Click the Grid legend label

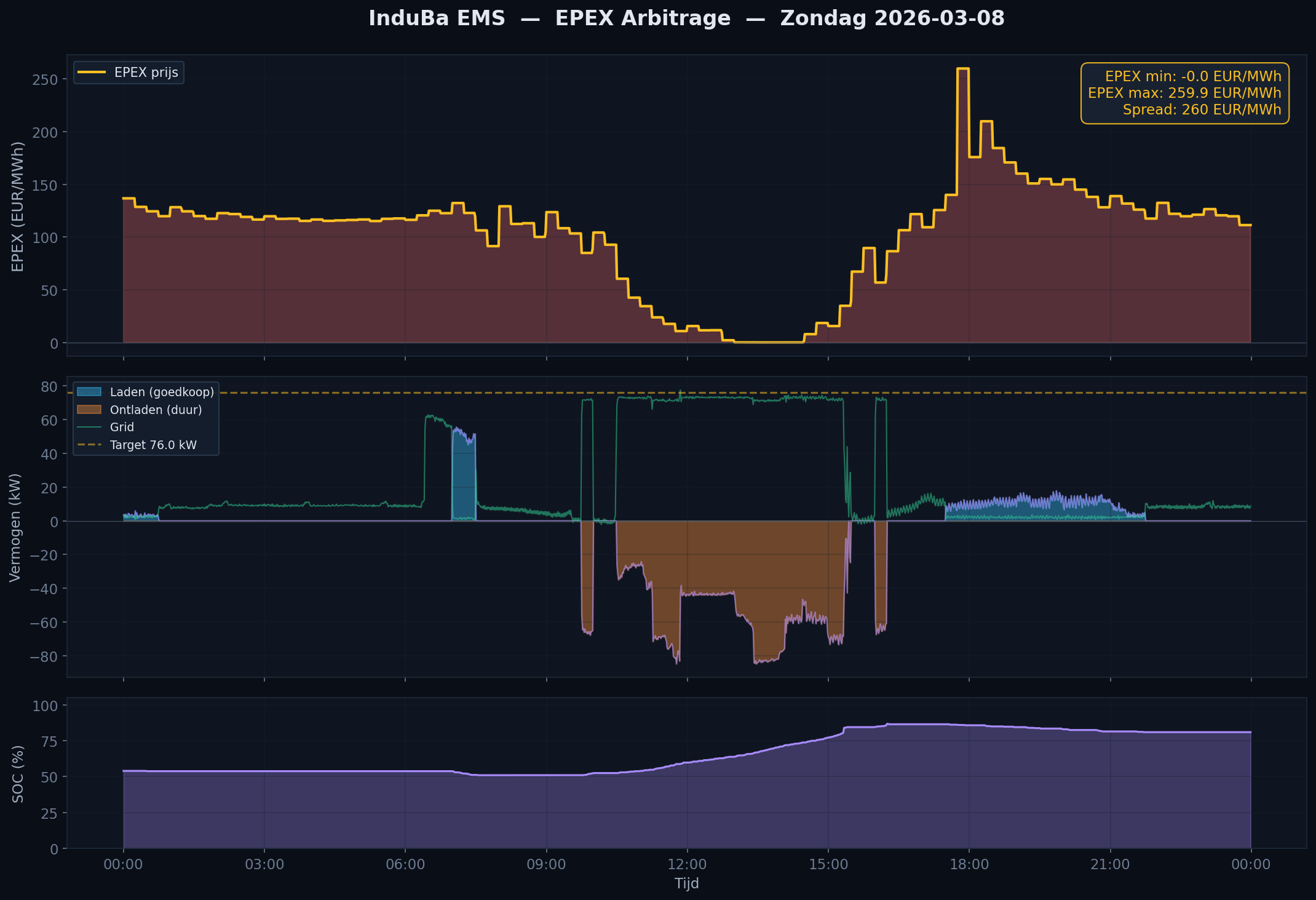122,427
